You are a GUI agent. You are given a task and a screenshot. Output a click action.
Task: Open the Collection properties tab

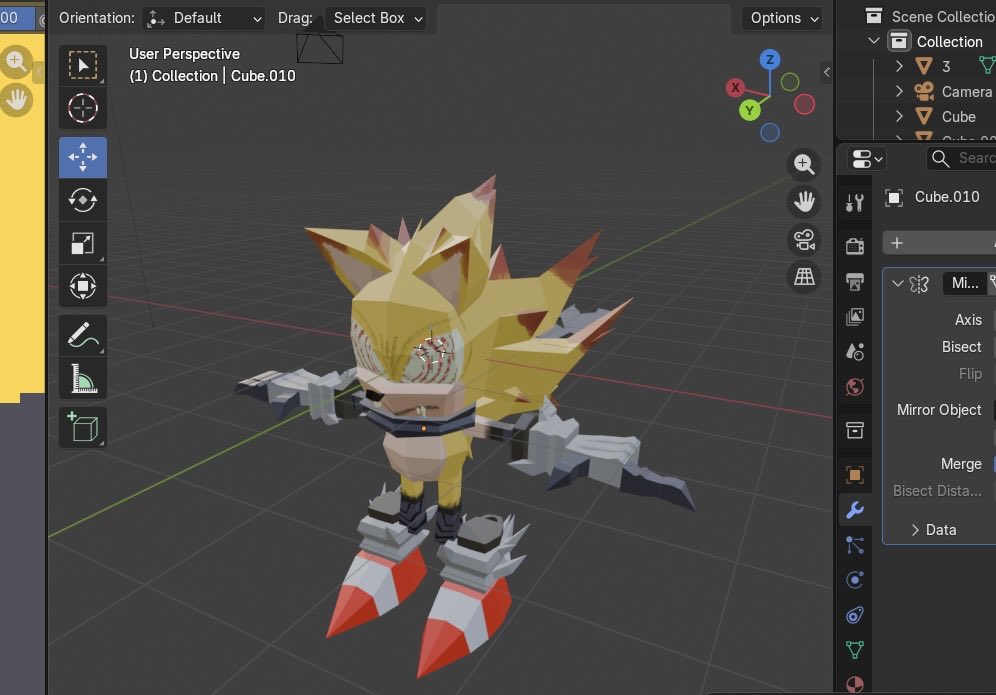click(x=855, y=430)
